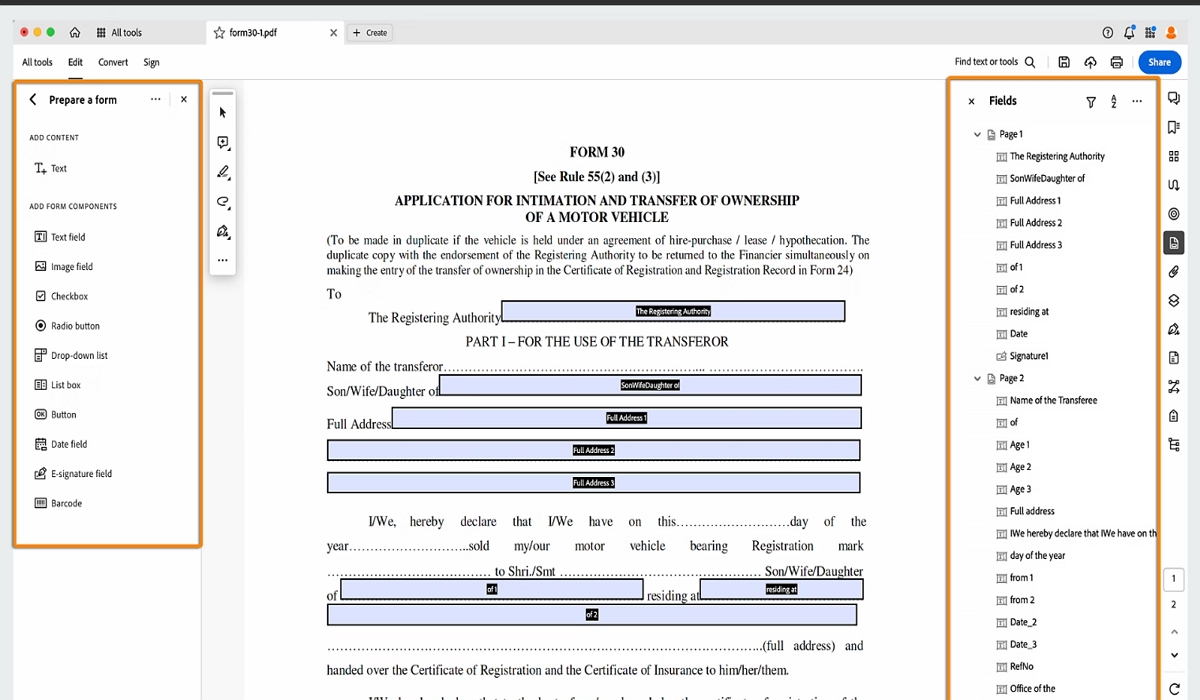The height and width of the screenshot is (700, 1200).
Task: Save the document with the floppy icon
Action: (1064, 62)
